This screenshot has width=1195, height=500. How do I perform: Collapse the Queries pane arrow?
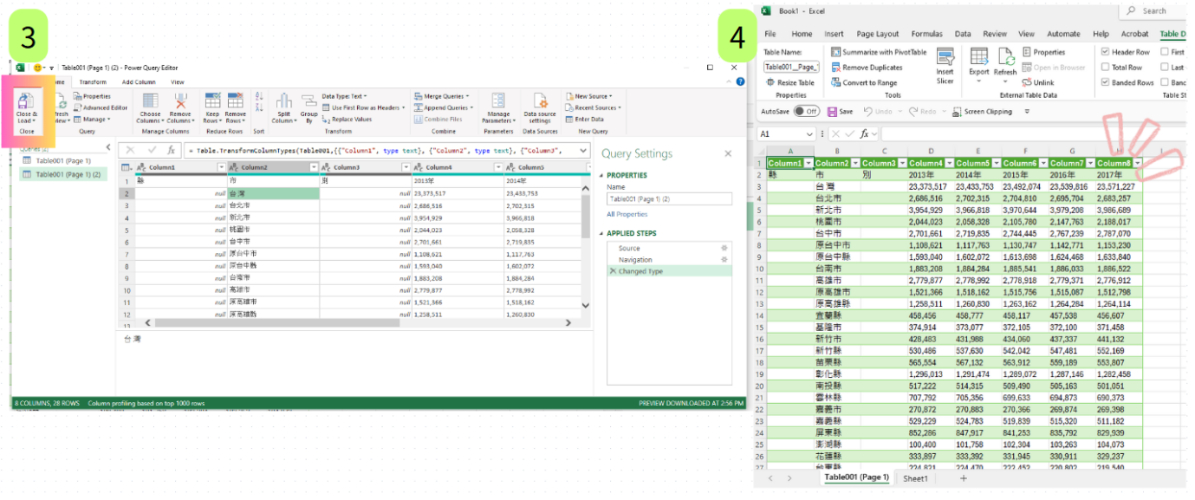tap(107, 148)
